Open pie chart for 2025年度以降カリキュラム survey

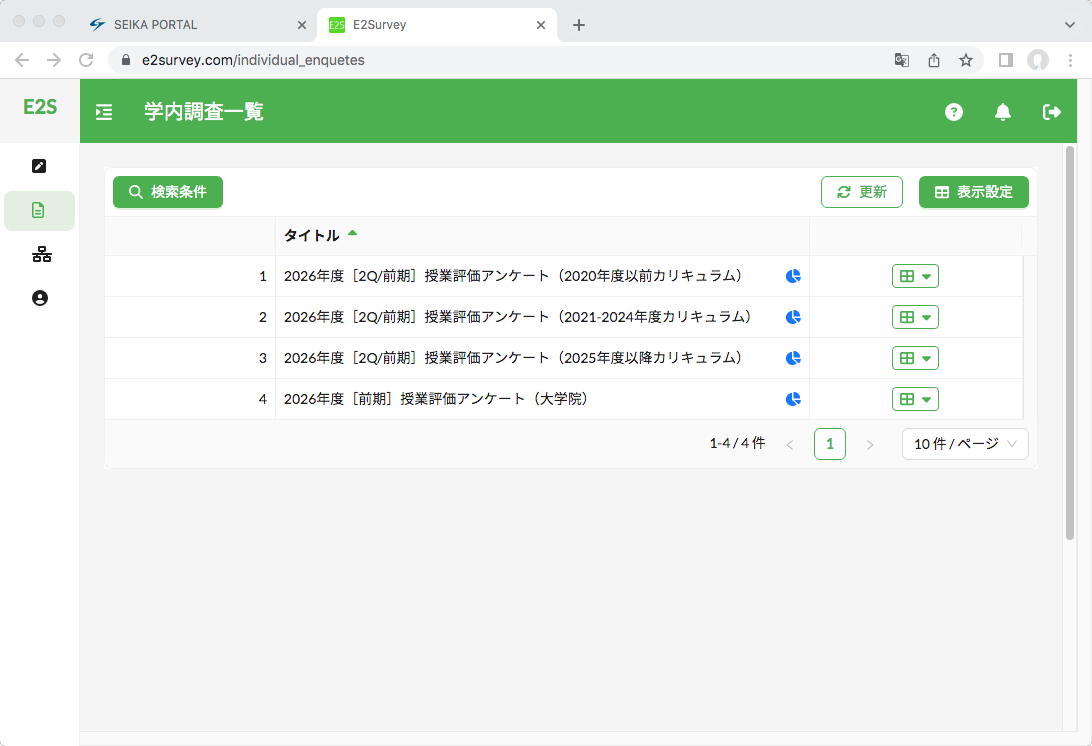tap(793, 358)
